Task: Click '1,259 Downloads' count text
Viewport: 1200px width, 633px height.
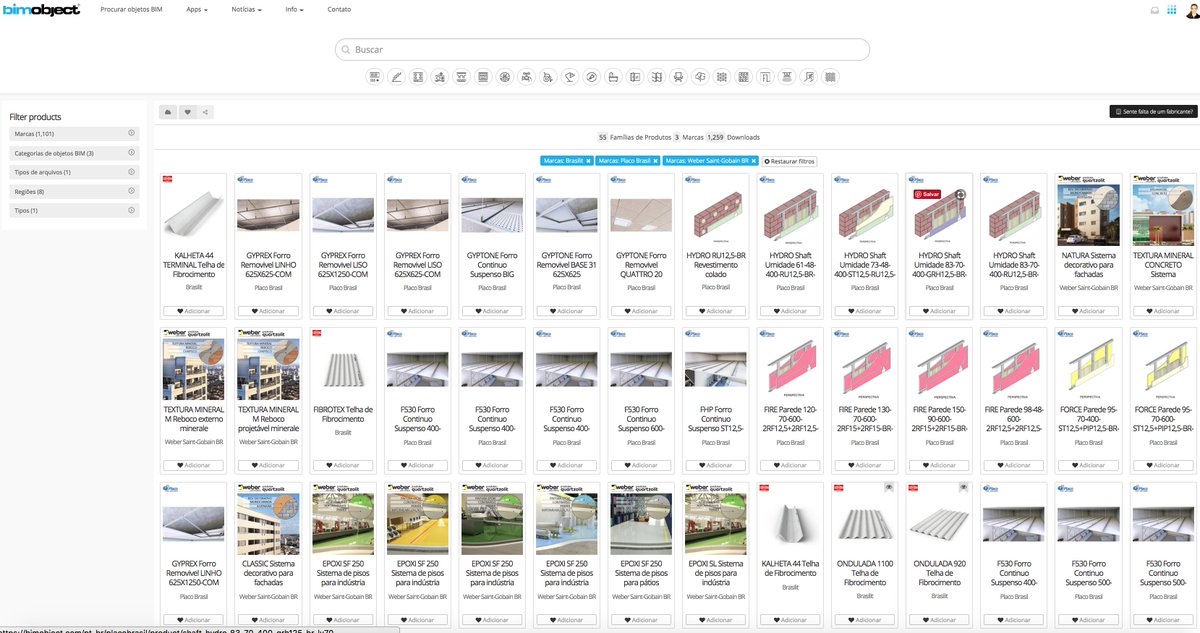Action: (733, 137)
